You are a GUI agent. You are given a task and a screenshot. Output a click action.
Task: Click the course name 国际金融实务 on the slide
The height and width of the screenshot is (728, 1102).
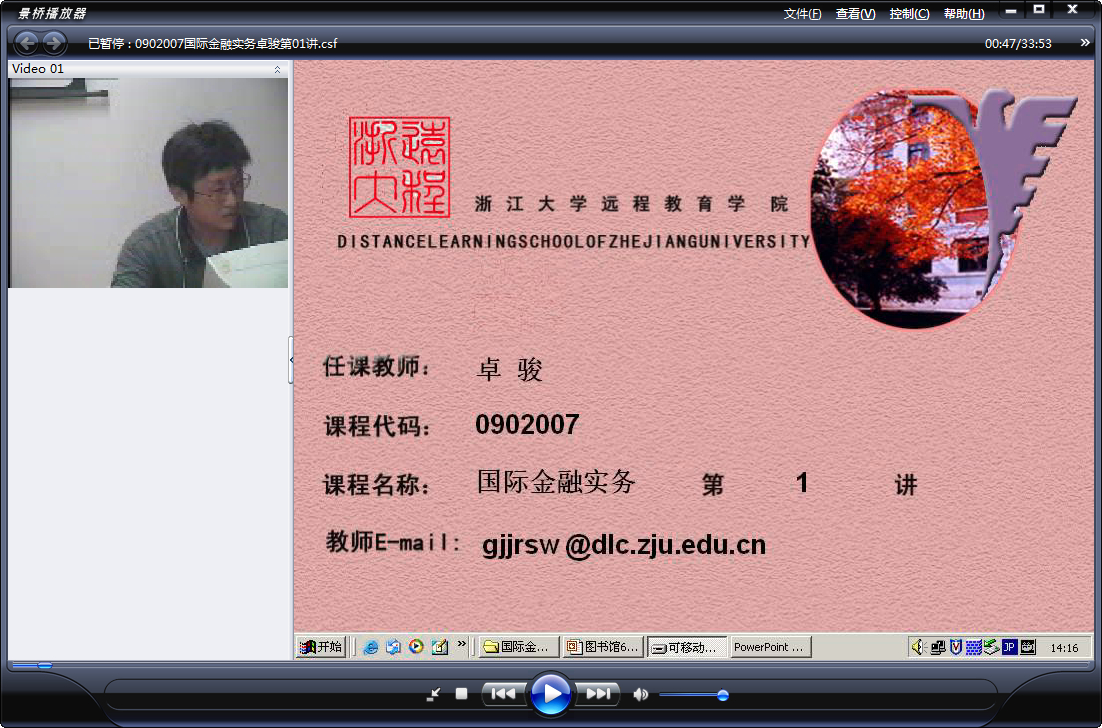[556, 482]
